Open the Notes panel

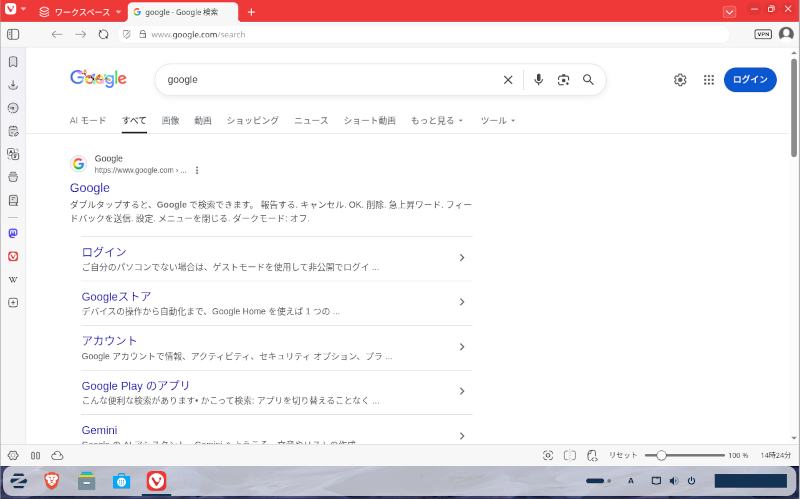click(x=13, y=131)
